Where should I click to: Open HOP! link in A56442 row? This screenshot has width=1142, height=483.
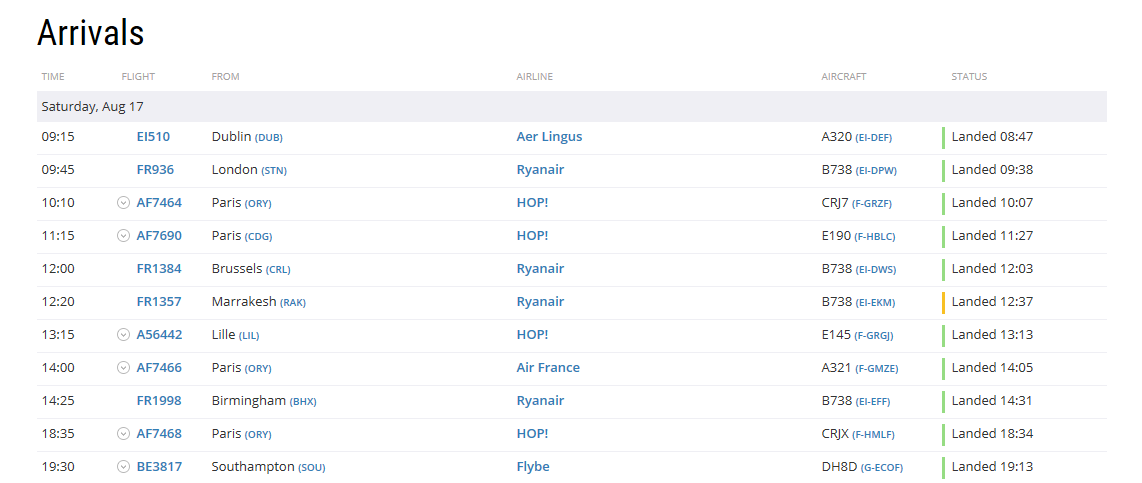tap(532, 334)
